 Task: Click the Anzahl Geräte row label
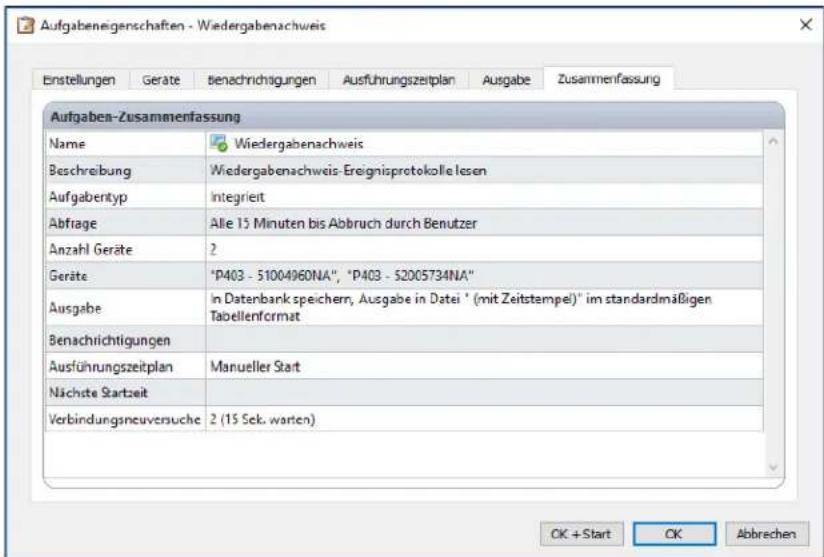90,250
